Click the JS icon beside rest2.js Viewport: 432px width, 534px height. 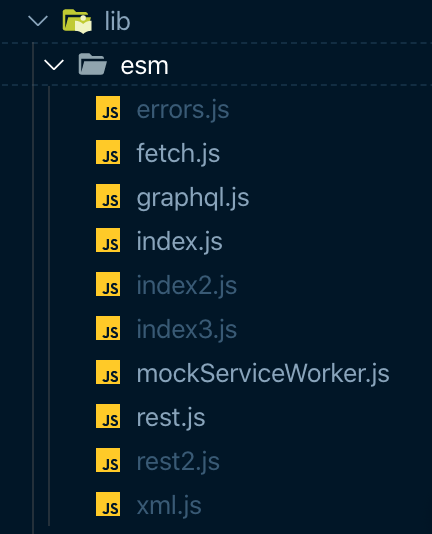(108, 460)
